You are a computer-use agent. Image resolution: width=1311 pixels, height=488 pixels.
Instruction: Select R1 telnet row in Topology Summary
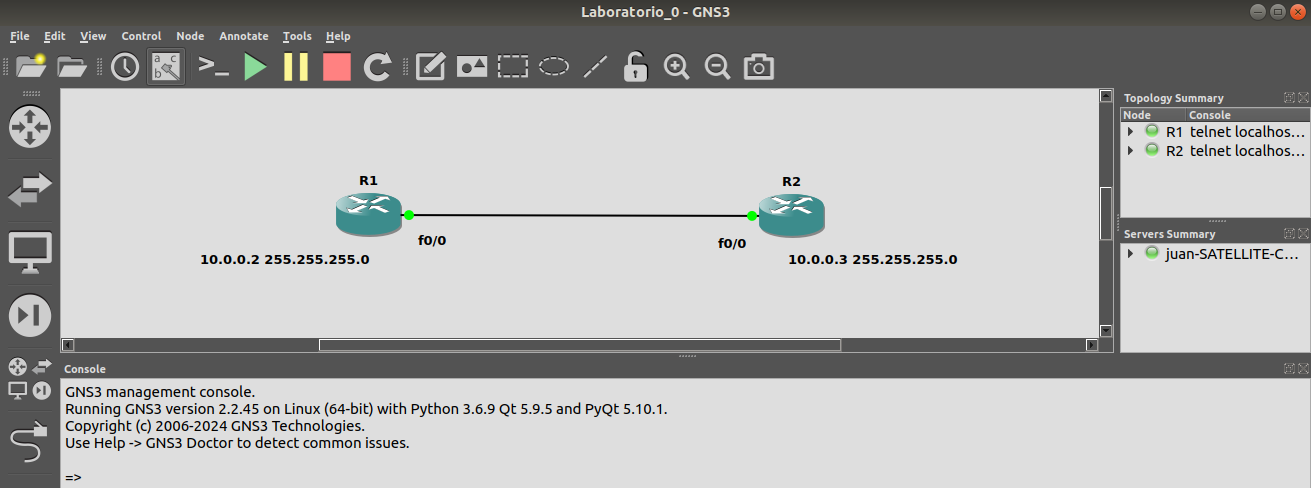point(1215,132)
